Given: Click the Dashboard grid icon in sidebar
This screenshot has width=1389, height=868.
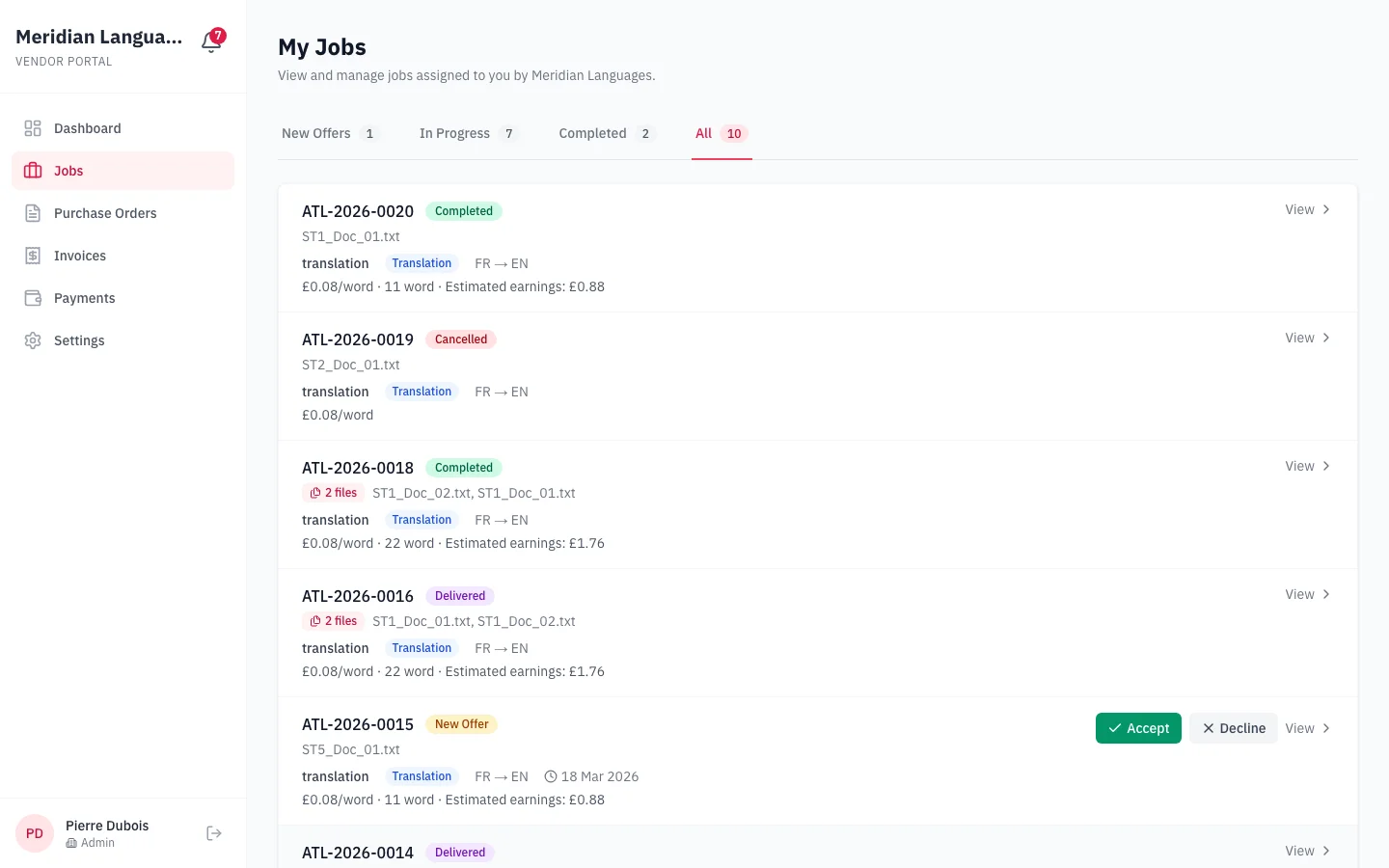Looking at the screenshot, I should click(x=33, y=128).
